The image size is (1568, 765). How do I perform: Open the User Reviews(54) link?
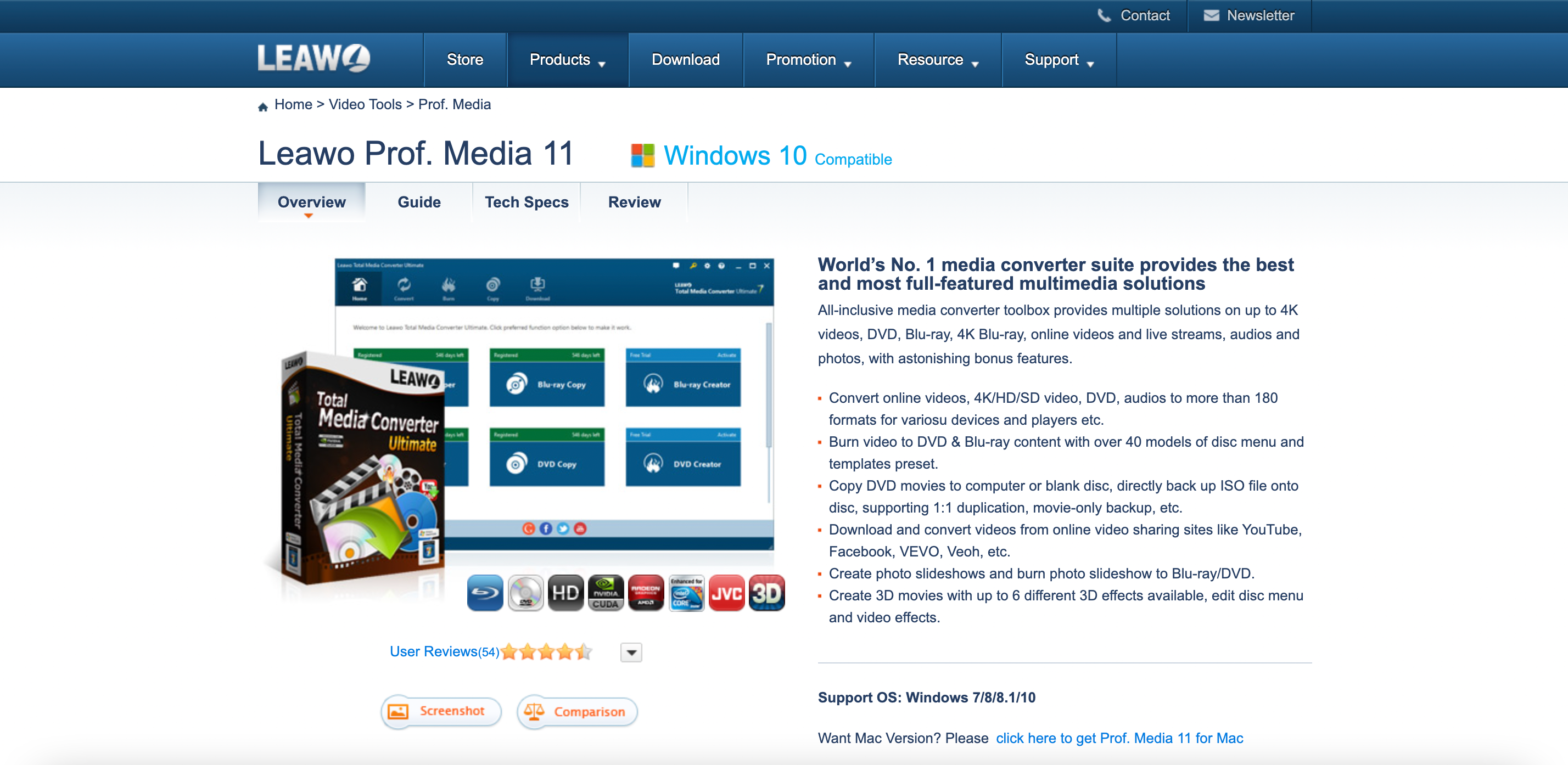[x=444, y=652]
